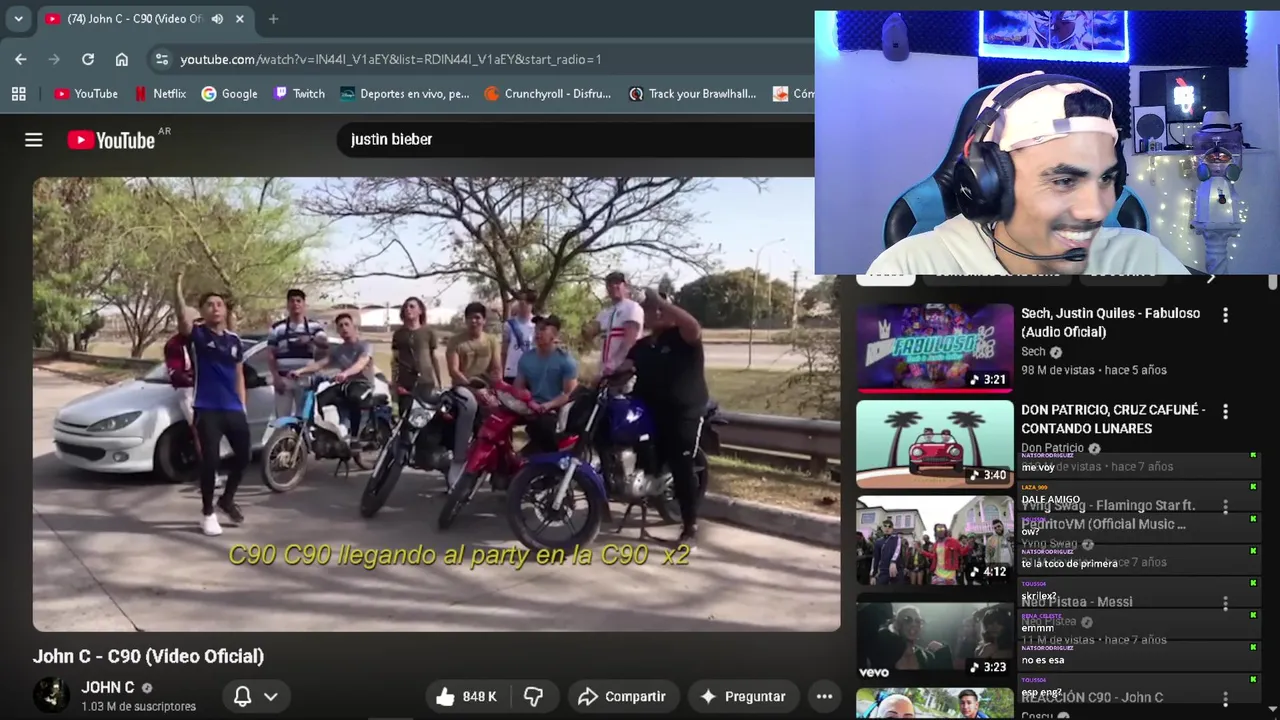
Task: Mute the John C tab audio icon
Action: (217, 19)
